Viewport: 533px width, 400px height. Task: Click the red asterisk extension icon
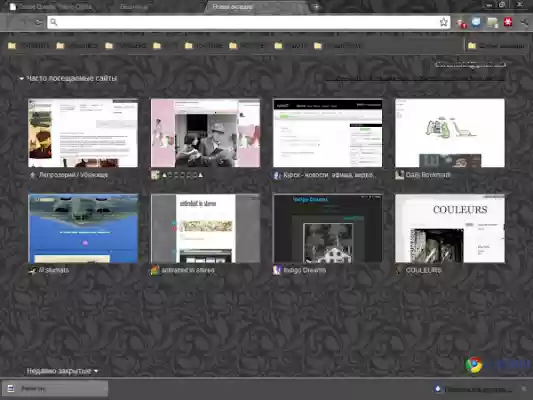pos(508,22)
